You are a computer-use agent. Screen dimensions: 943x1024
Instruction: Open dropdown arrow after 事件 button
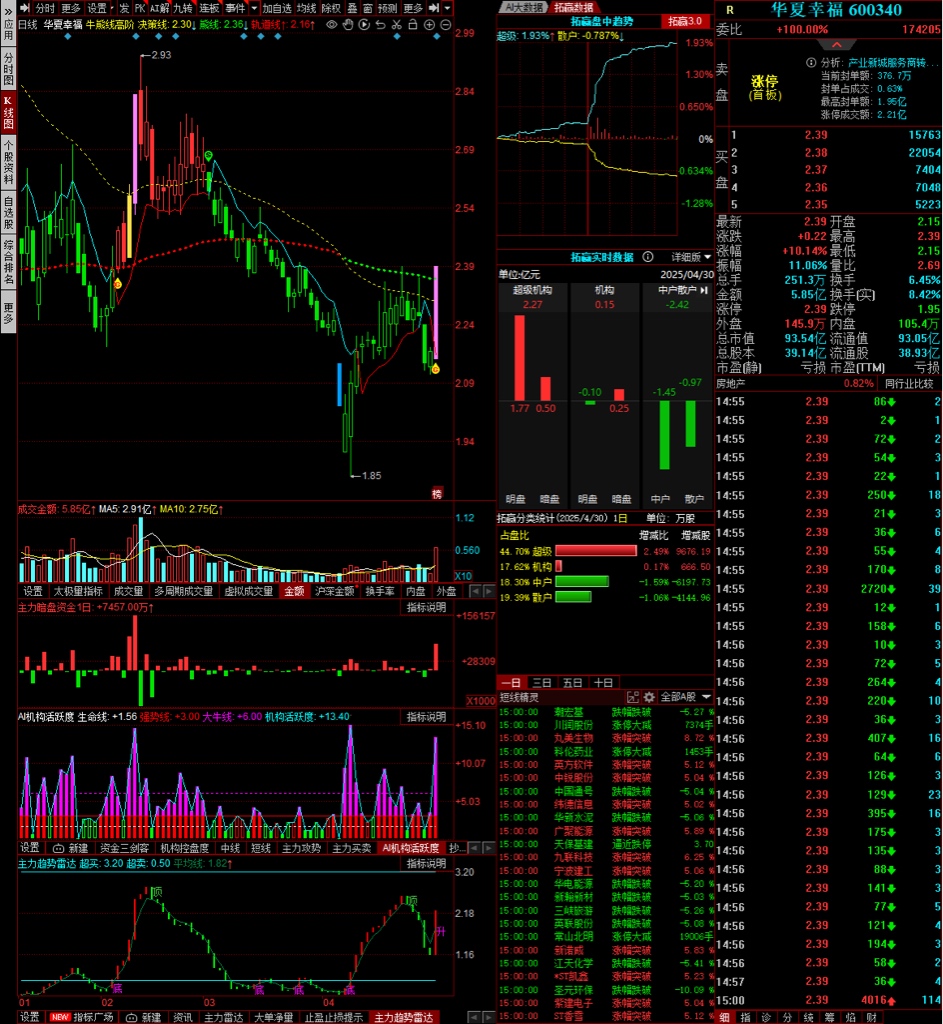254,8
